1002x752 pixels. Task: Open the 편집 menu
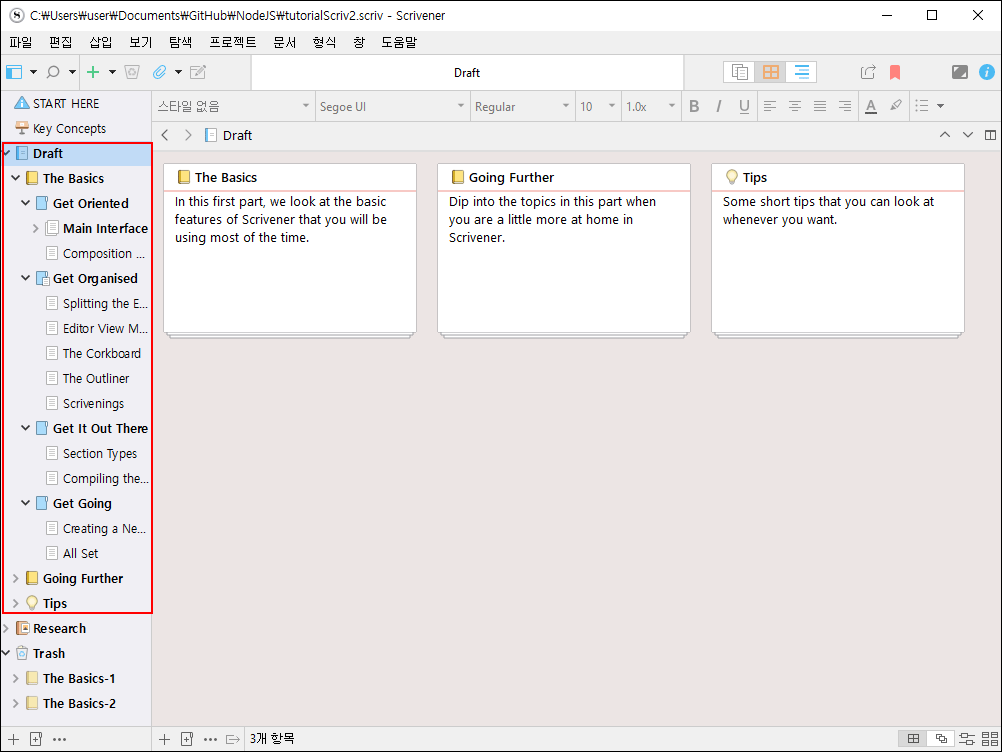pos(61,42)
